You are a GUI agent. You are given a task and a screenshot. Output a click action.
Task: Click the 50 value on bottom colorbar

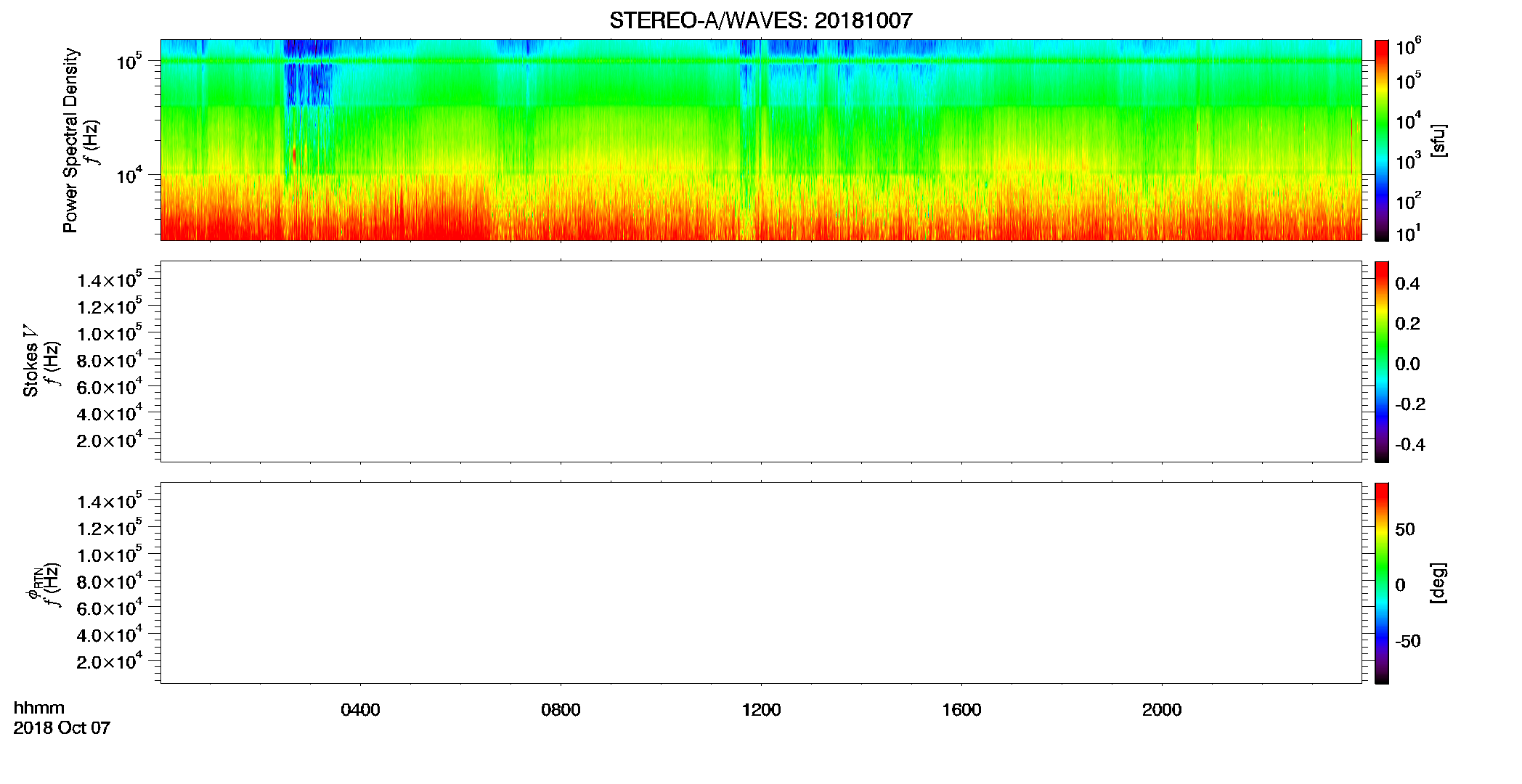click(1405, 529)
